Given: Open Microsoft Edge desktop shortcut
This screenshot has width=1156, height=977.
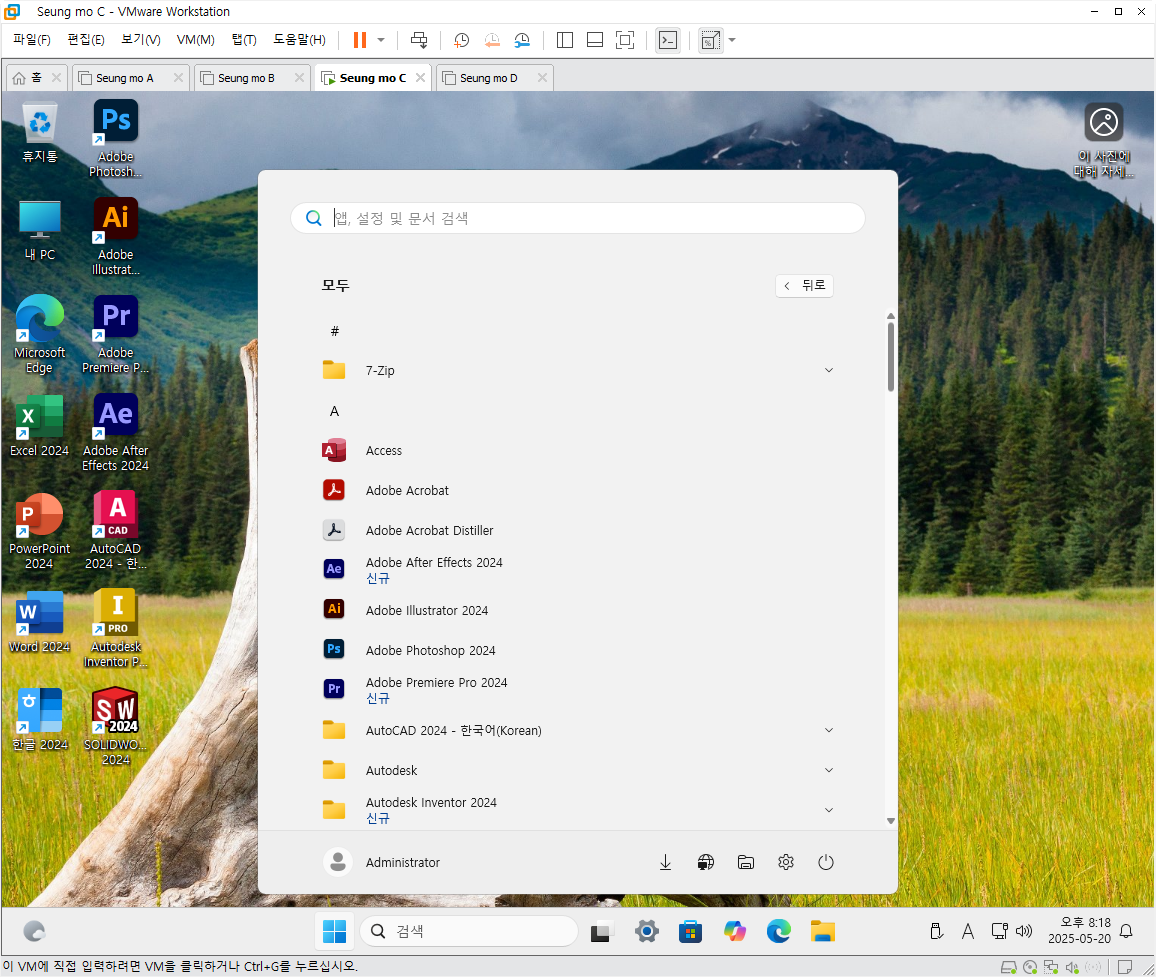Looking at the screenshot, I should [39, 335].
